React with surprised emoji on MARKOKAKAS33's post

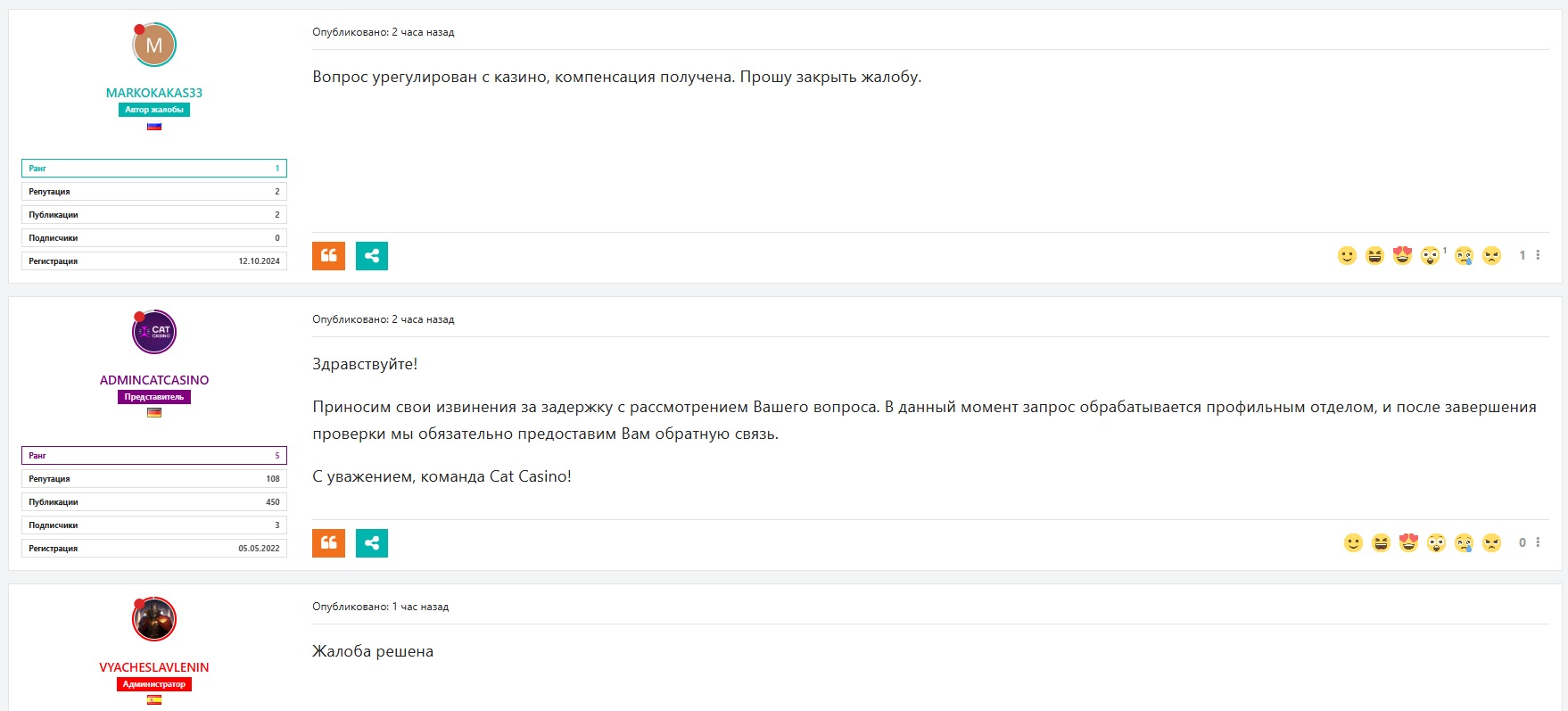[x=1430, y=256]
